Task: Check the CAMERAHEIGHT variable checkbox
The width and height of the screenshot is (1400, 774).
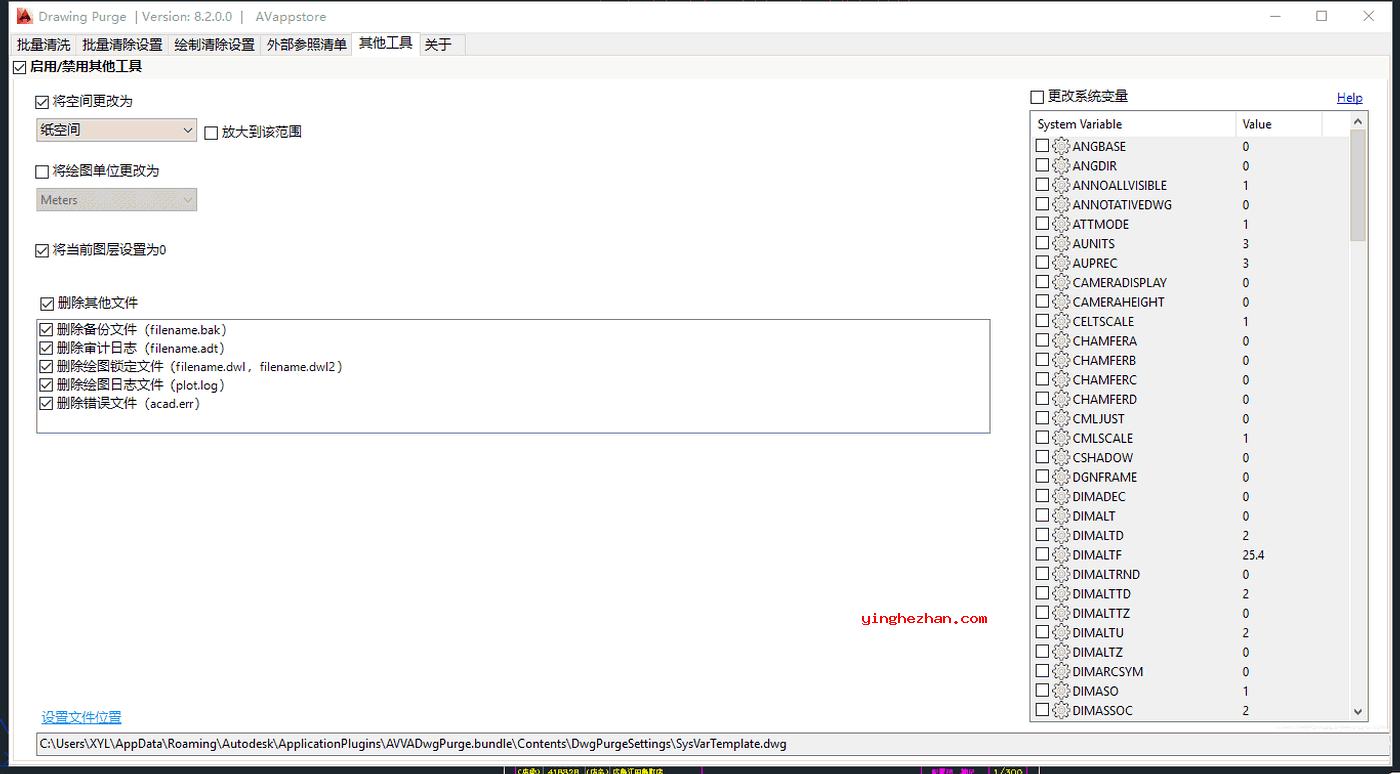Action: pos(1042,302)
